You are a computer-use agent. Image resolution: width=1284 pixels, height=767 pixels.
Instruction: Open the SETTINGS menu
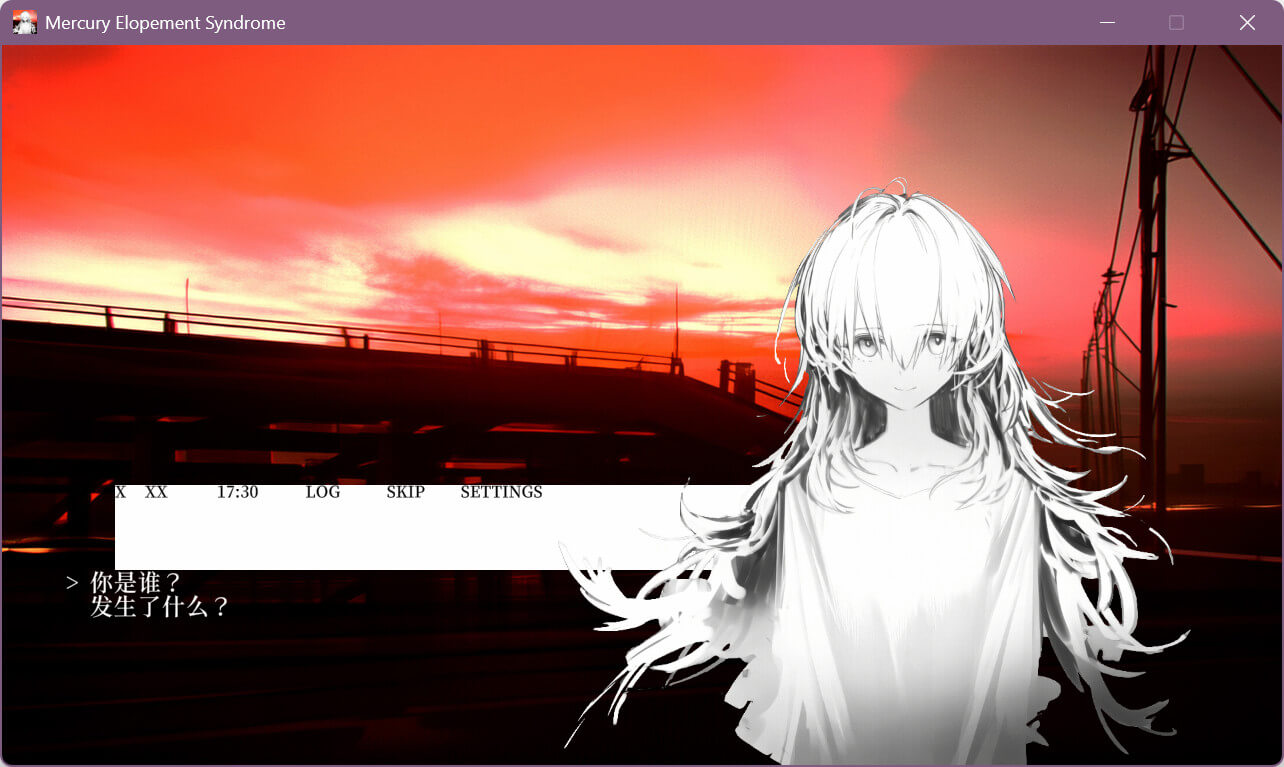point(501,492)
